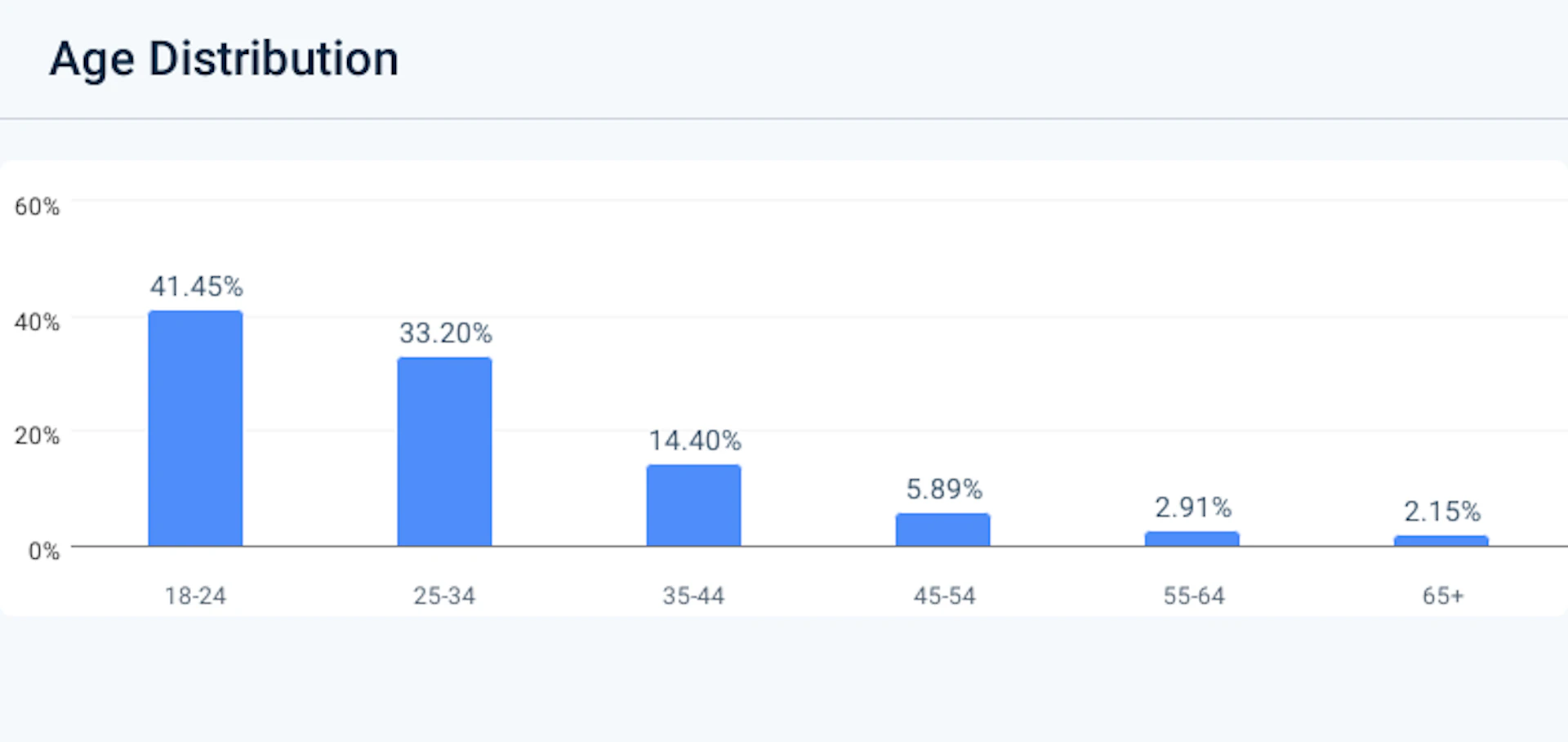Select the 2.91% value label
The height and width of the screenshot is (742, 1568).
[1192, 508]
